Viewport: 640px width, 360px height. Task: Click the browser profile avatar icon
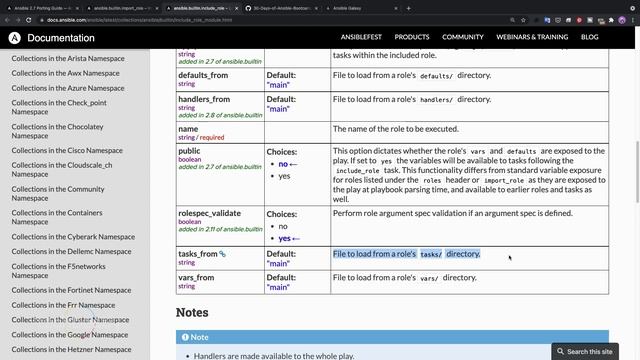coord(622,20)
